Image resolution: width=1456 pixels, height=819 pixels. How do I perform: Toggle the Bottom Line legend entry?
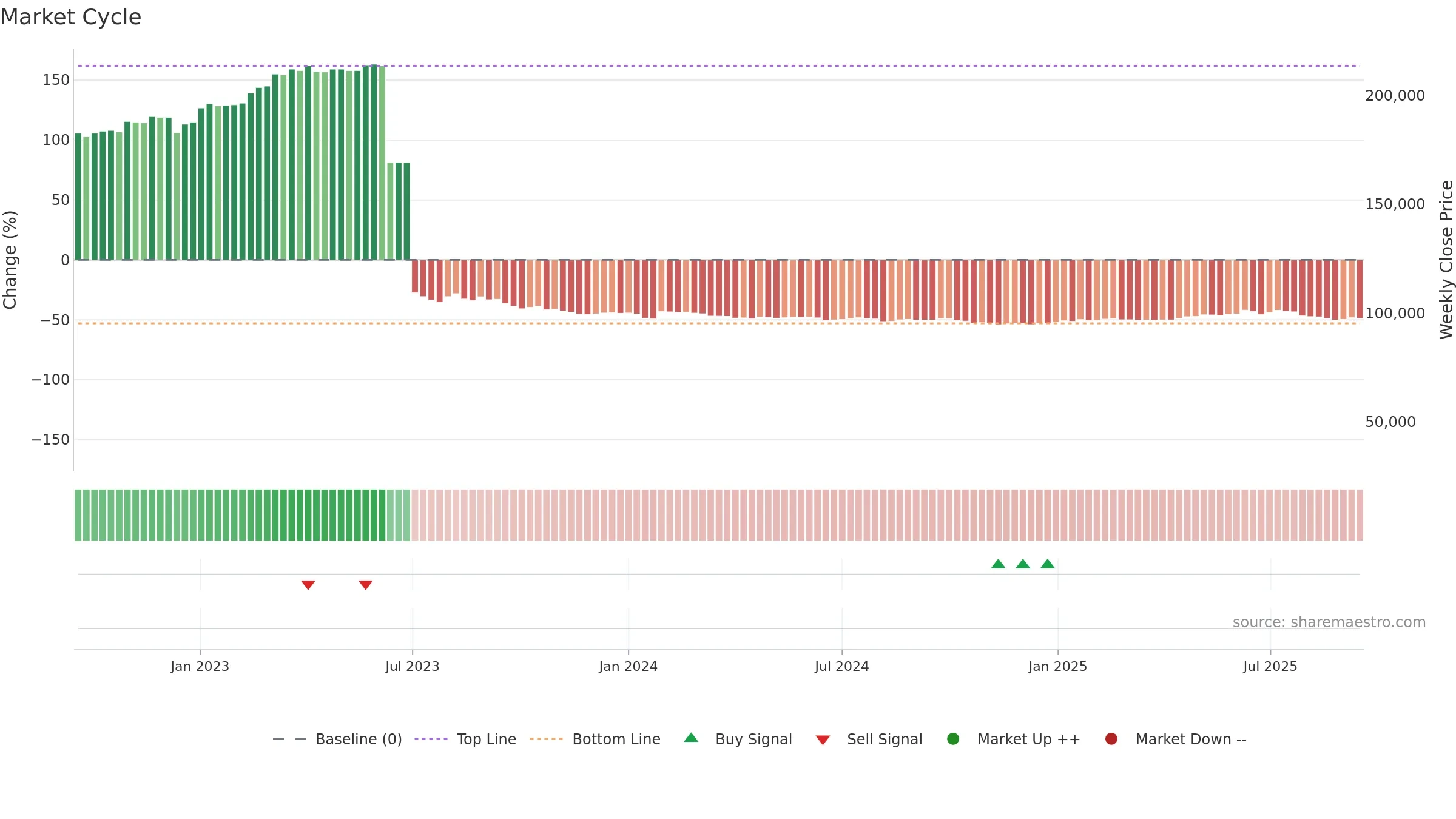pos(616,740)
